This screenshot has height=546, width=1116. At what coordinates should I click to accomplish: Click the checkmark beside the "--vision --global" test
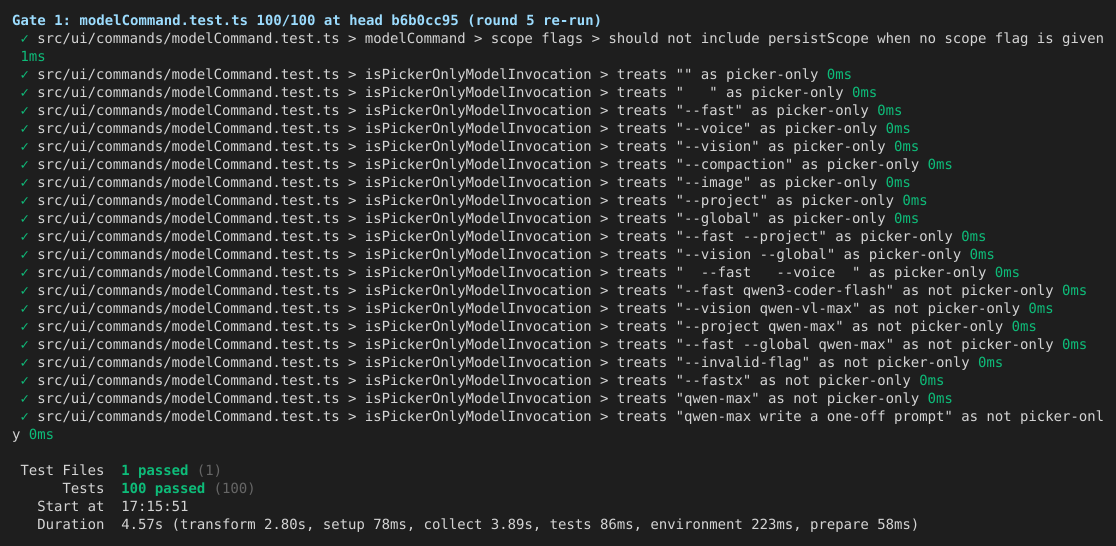[x=25, y=255]
